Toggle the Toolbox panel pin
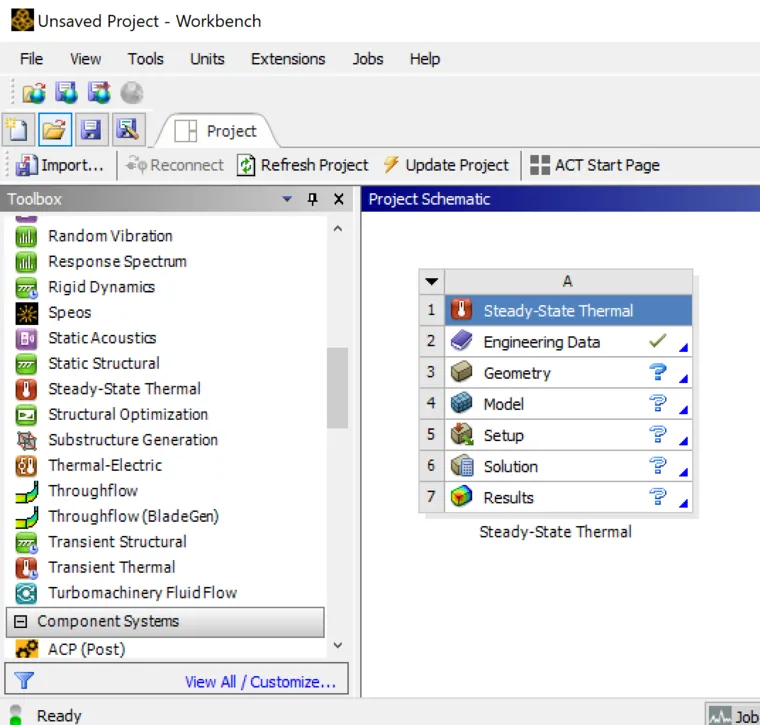This screenshot has height=725, width=760. coord(312,199)
